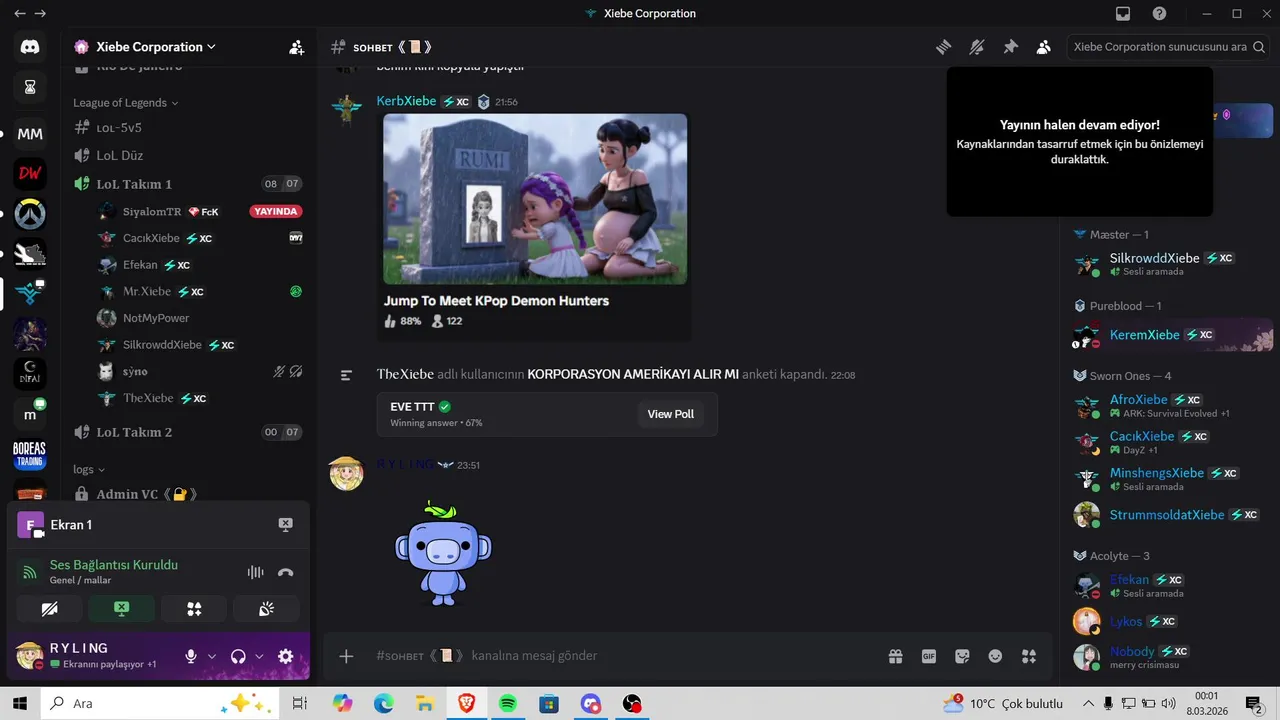
Task: Attach file with plus button
Action: coord(346,656)
